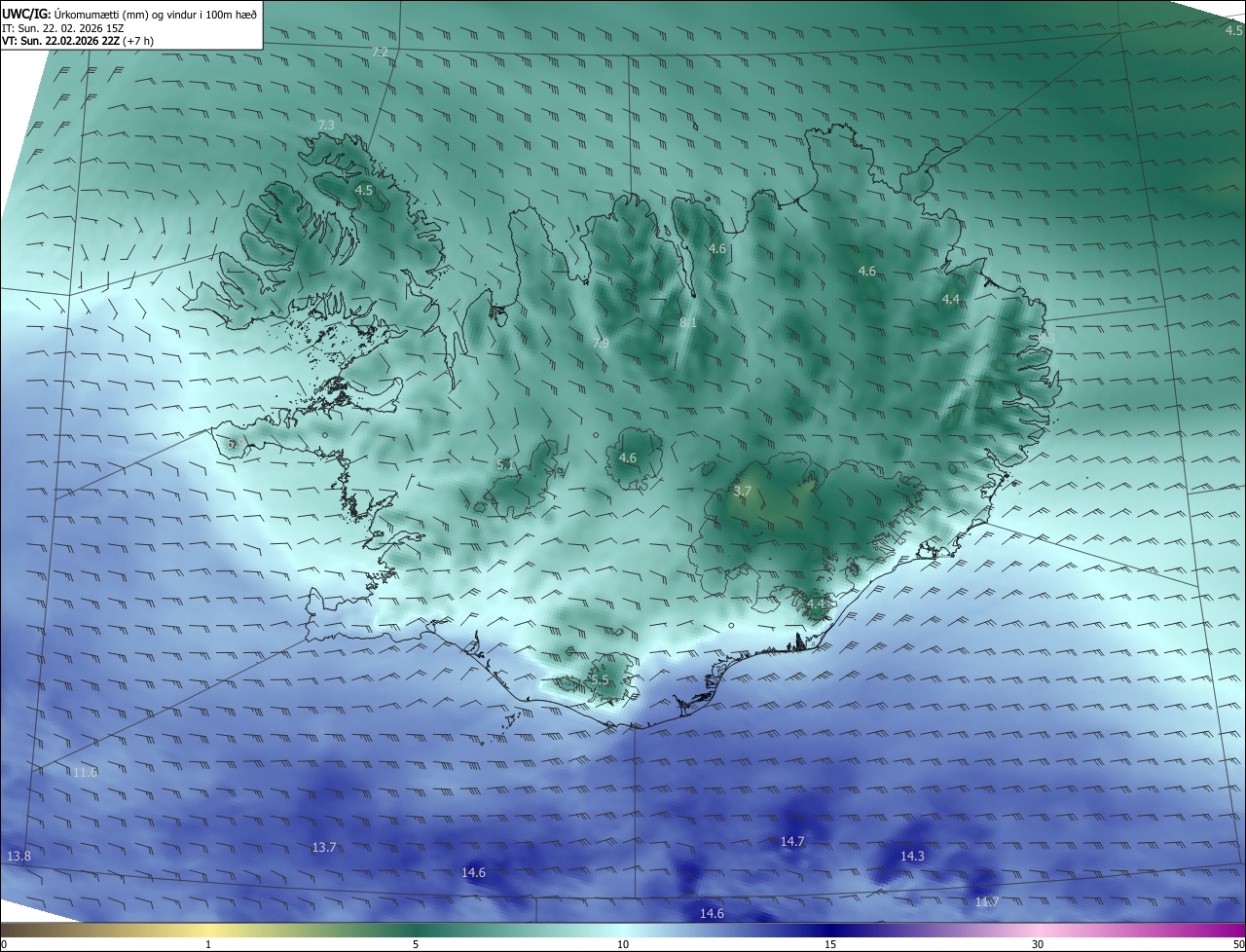Click the 4.4 value below the 3.7 label
1246x952 pixels.
[x=816, y=604]
